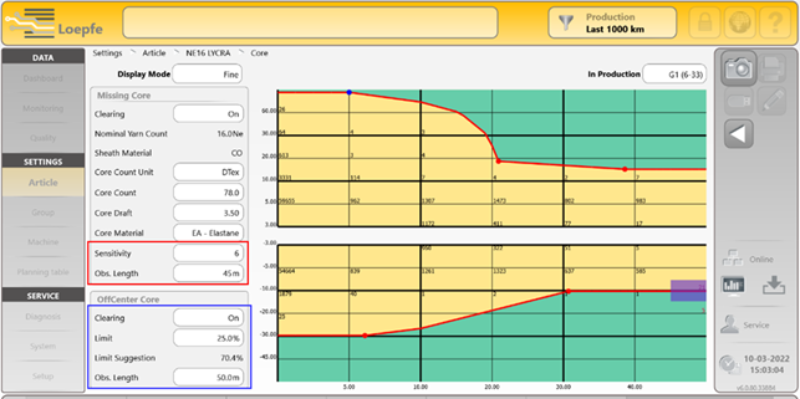Click the padlock lock icon
The height and width of the screenshot is (399, 800).
(x=705, y=23)
